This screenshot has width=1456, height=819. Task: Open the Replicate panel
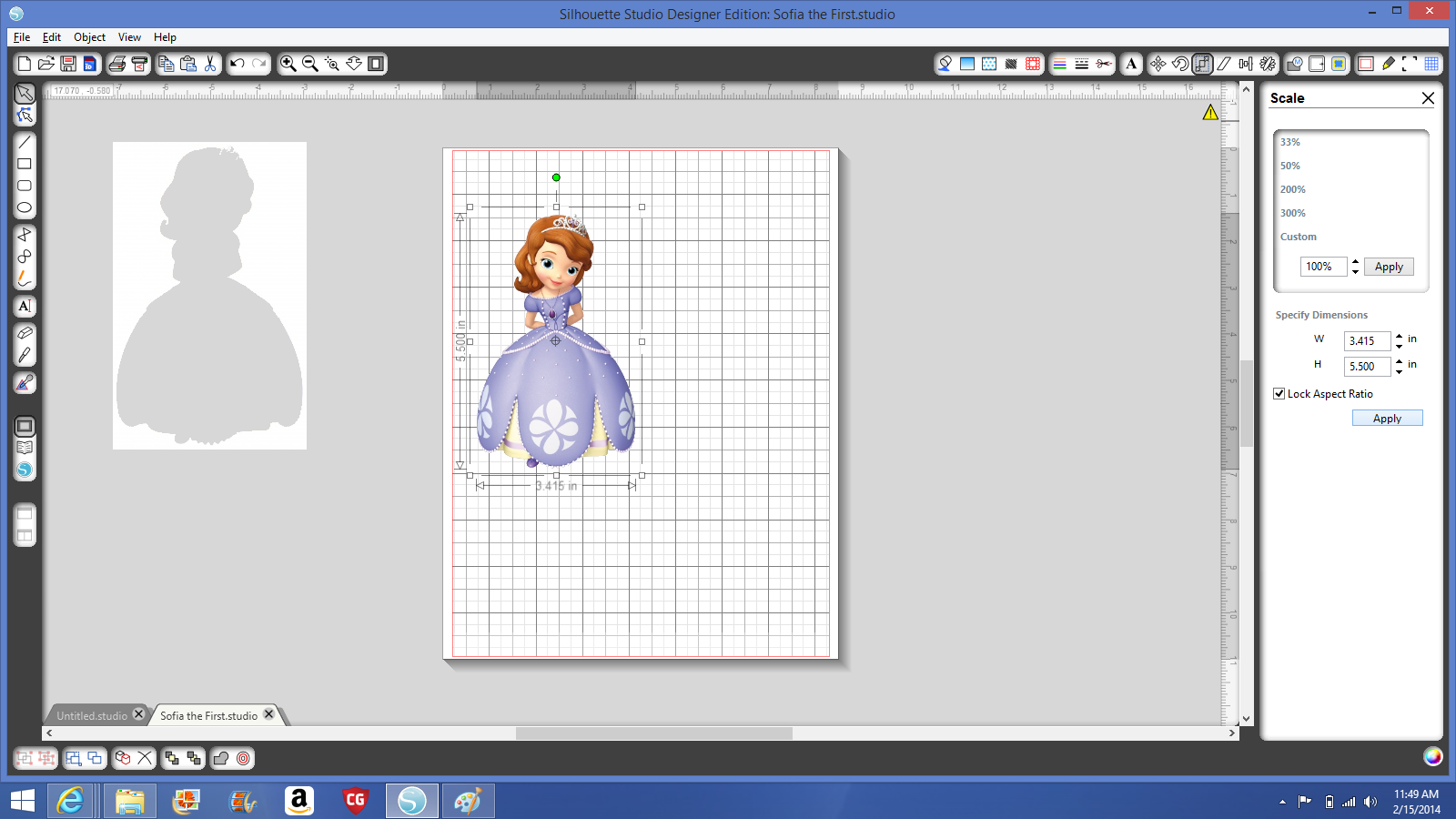click(1268, 64)
